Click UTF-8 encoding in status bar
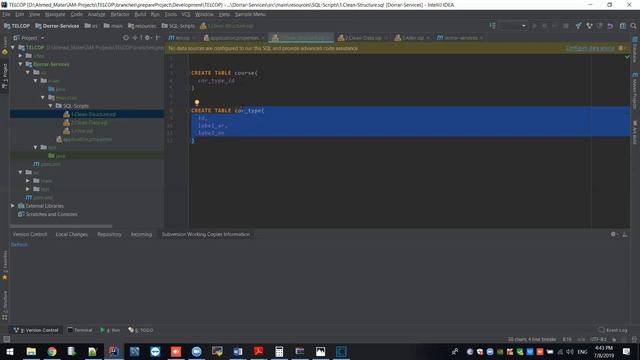The width and height of the screenshot is (640, 360). (598, 339)
